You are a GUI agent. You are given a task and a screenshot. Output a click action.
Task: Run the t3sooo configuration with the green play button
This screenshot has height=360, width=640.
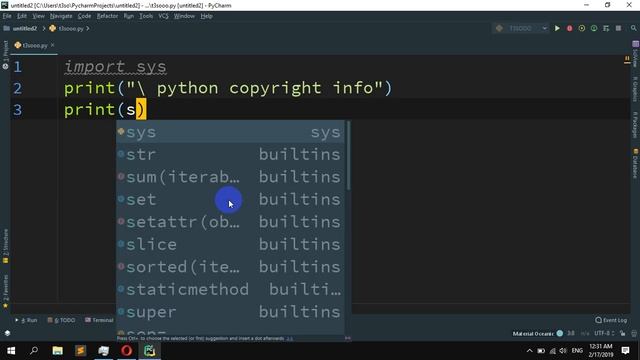tap(557, 28)
